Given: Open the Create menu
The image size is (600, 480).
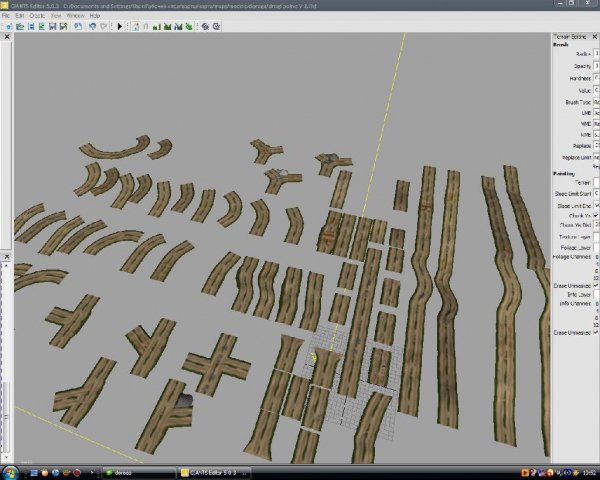Looking at the screenshot, I should pyautogui.click(x=37, y=16).
